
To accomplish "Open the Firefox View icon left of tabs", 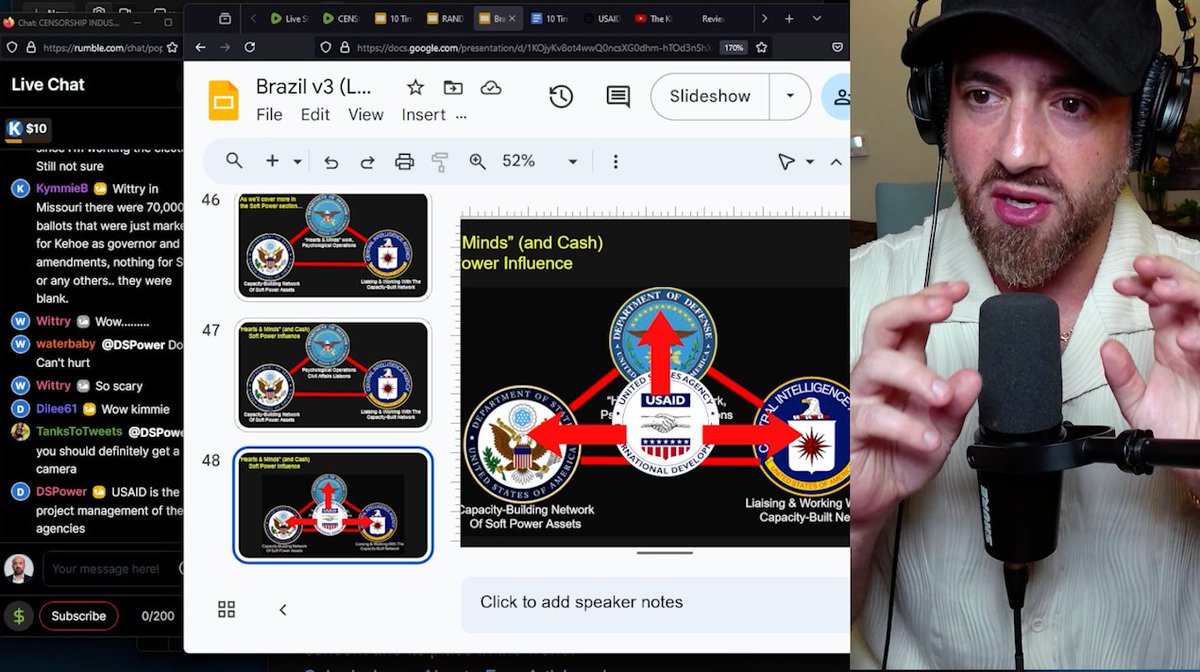I will click(x=224, y=18).
